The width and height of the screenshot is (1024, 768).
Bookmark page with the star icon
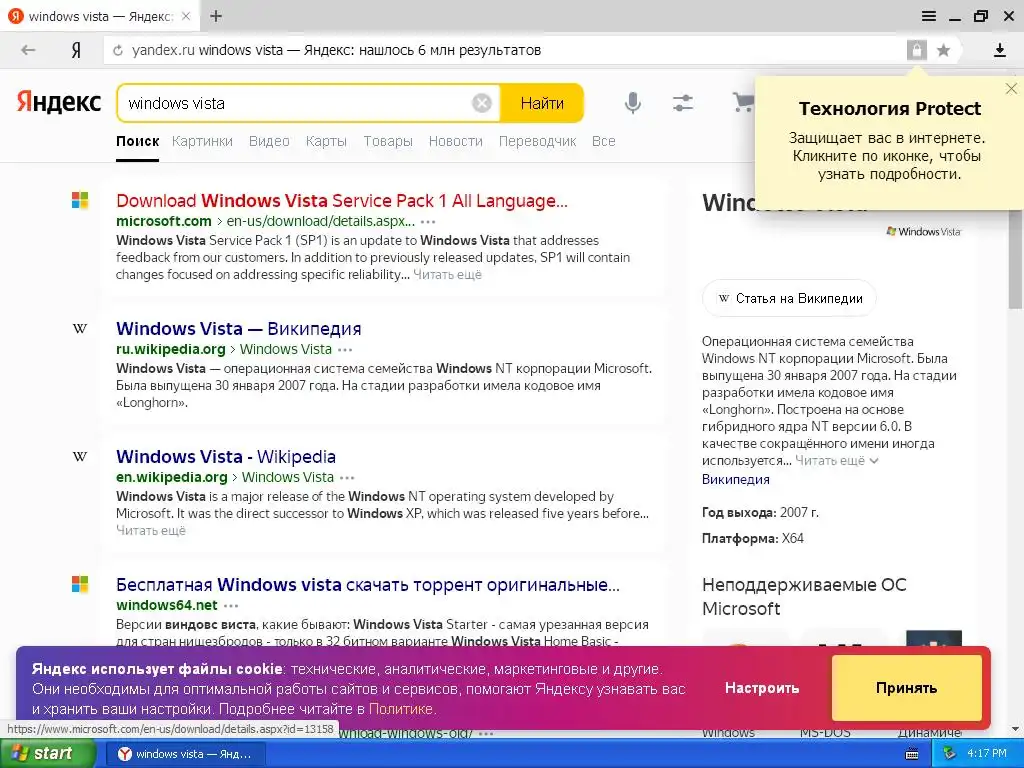[943, 50]
